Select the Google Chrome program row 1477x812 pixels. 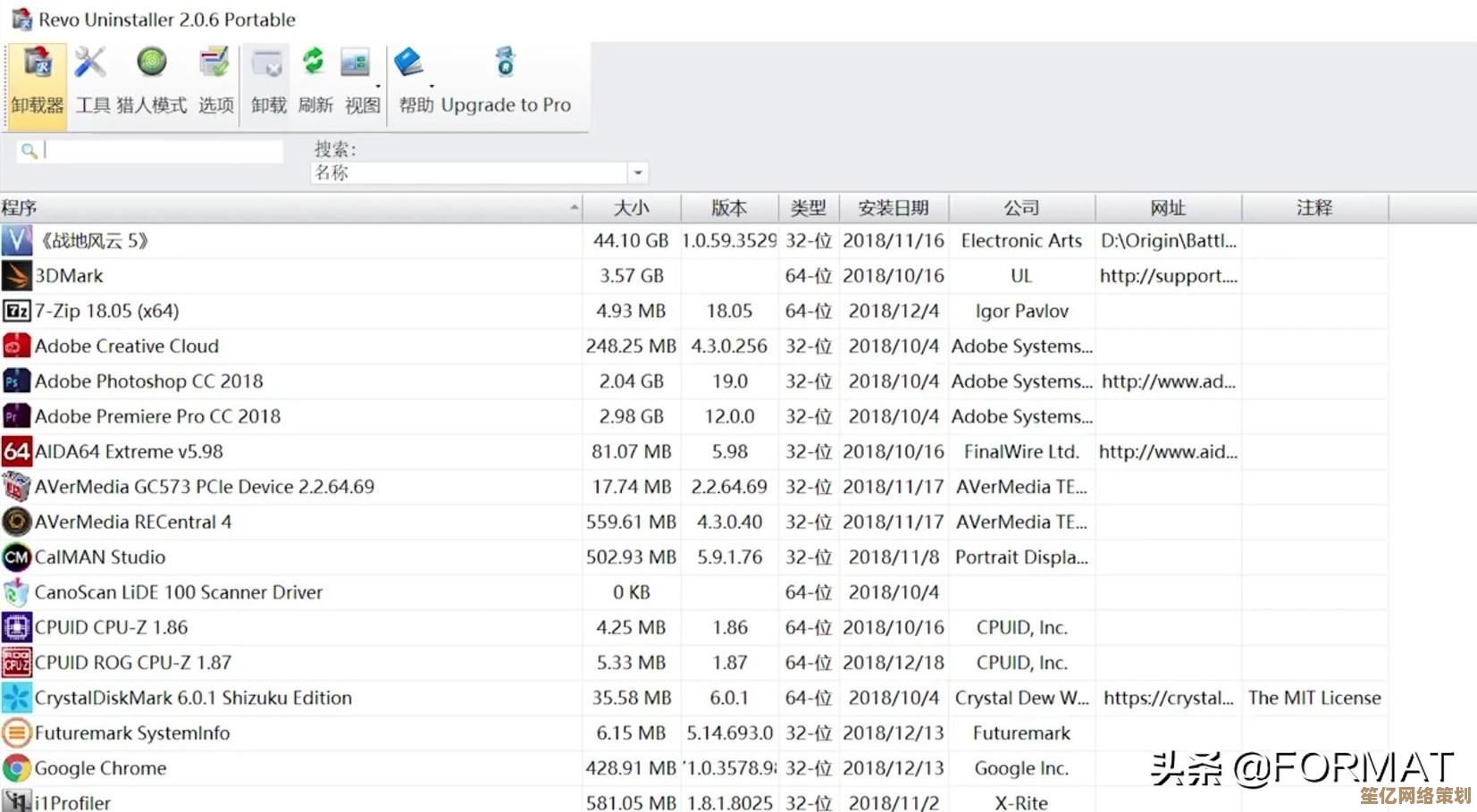coord(100,768)
